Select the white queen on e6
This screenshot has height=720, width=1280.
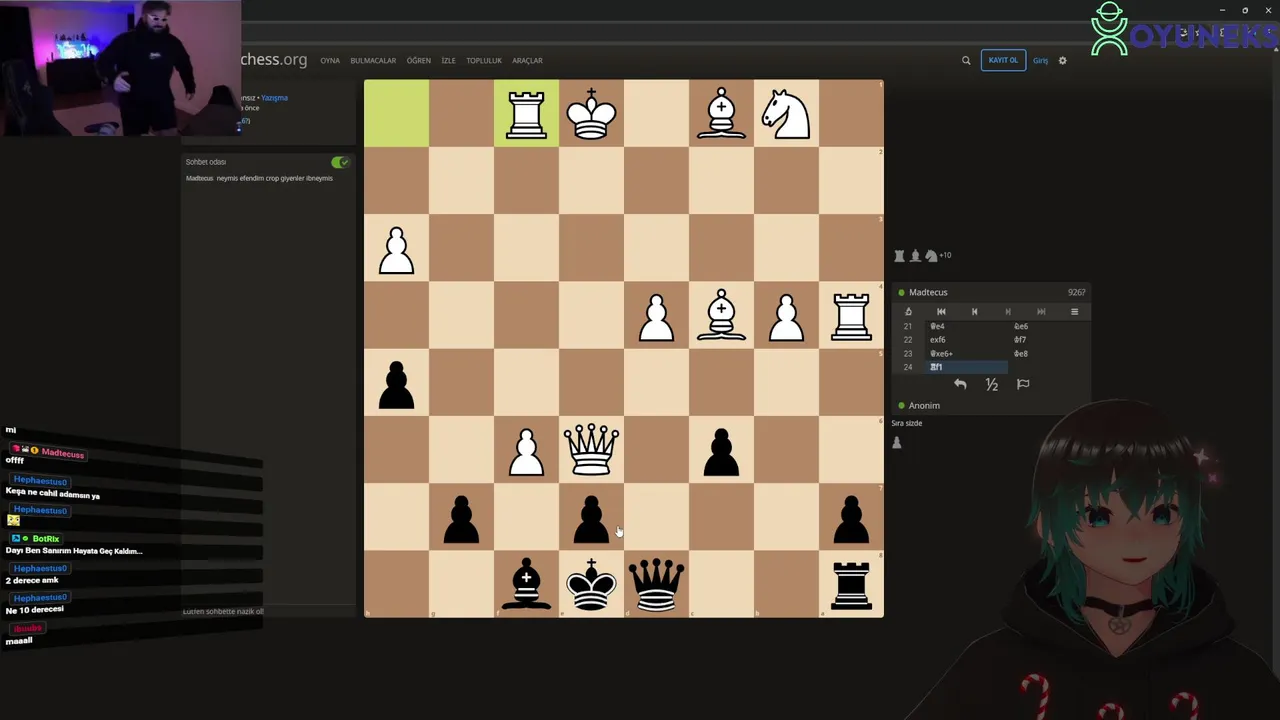click(x=591, y=449)
